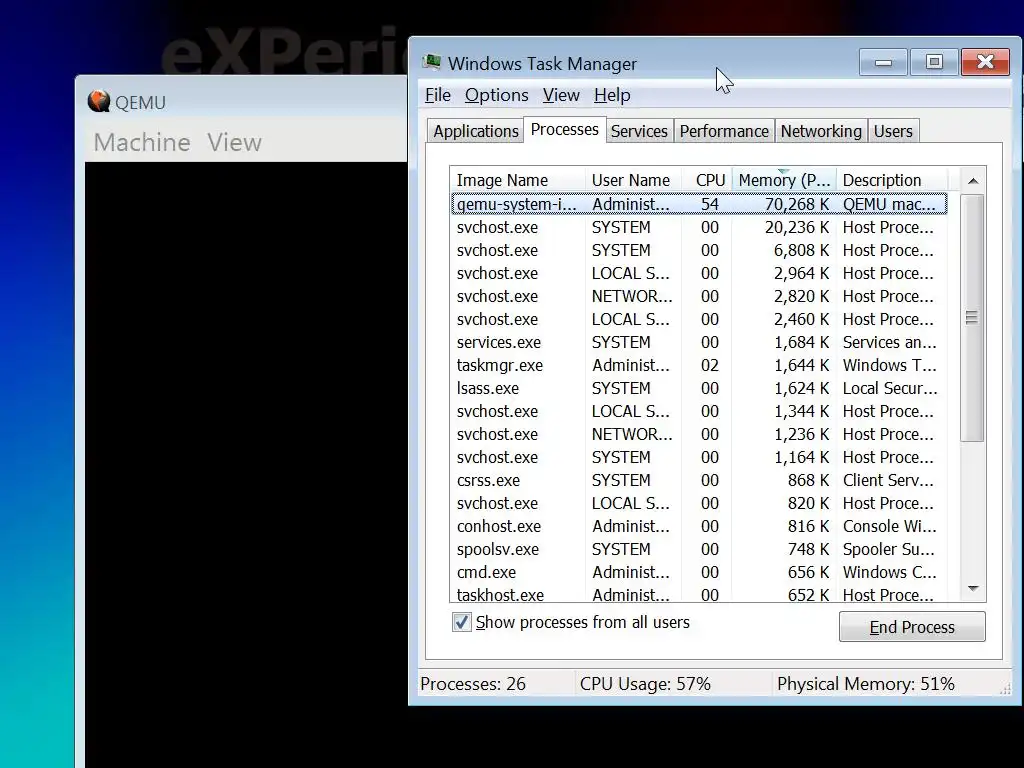Switch to the Performance tab

click(724, 131)
